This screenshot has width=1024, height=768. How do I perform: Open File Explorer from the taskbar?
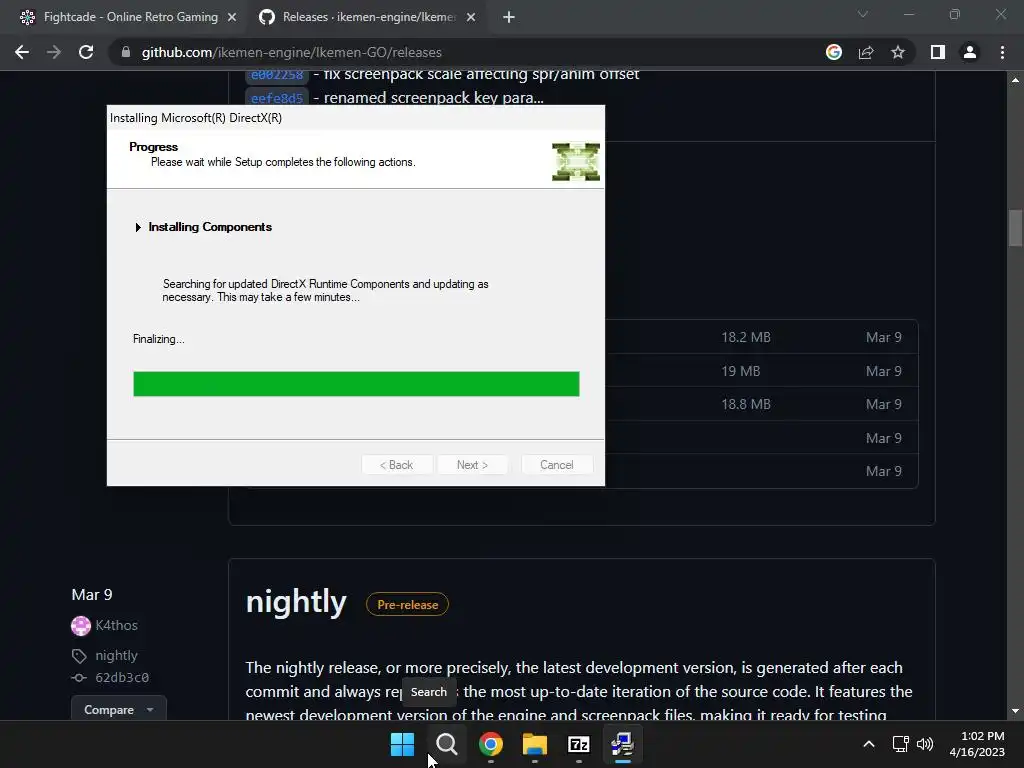click(535, 744)
